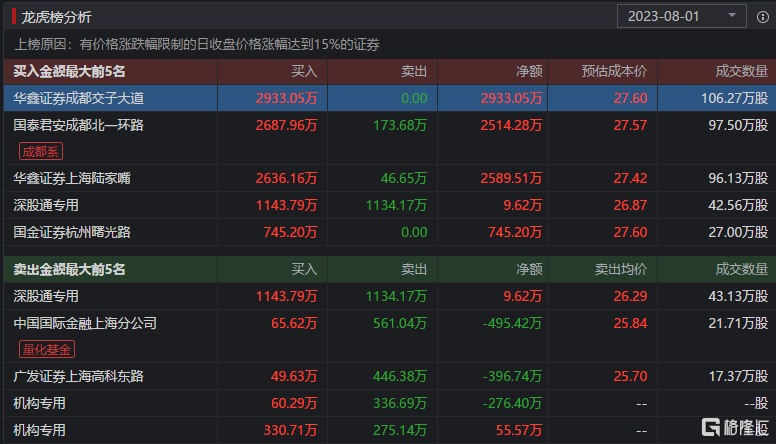Click 净额 column header in sell table
Screen dimensions: 776x444
tap(529, 269)
